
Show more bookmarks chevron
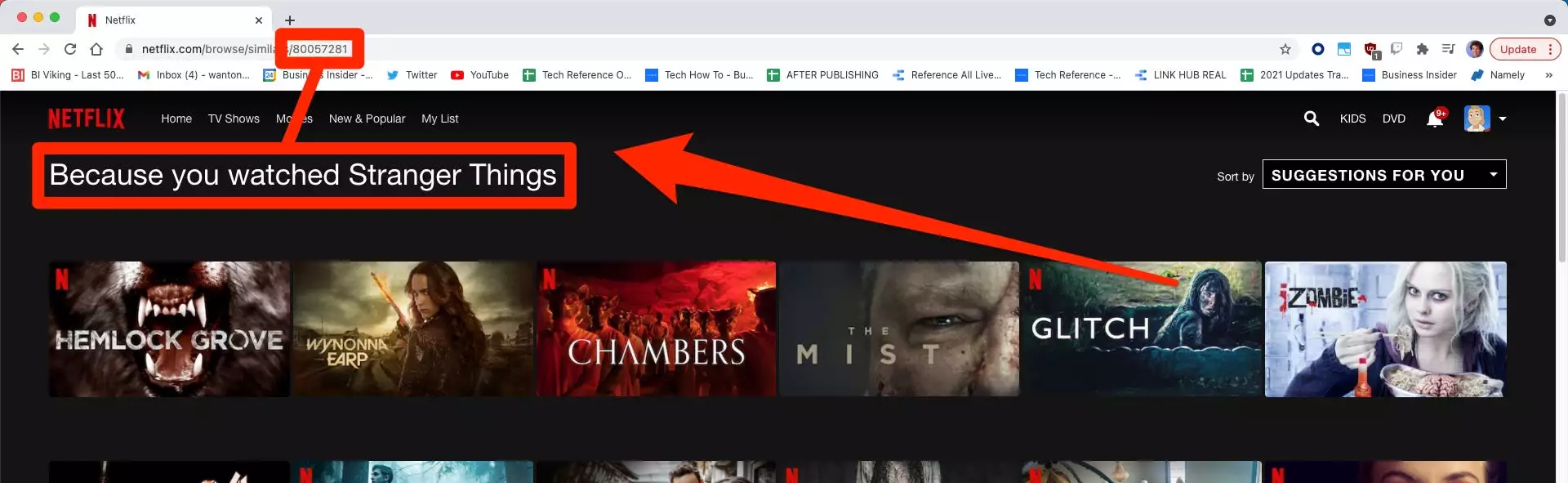pos(1548,75)
